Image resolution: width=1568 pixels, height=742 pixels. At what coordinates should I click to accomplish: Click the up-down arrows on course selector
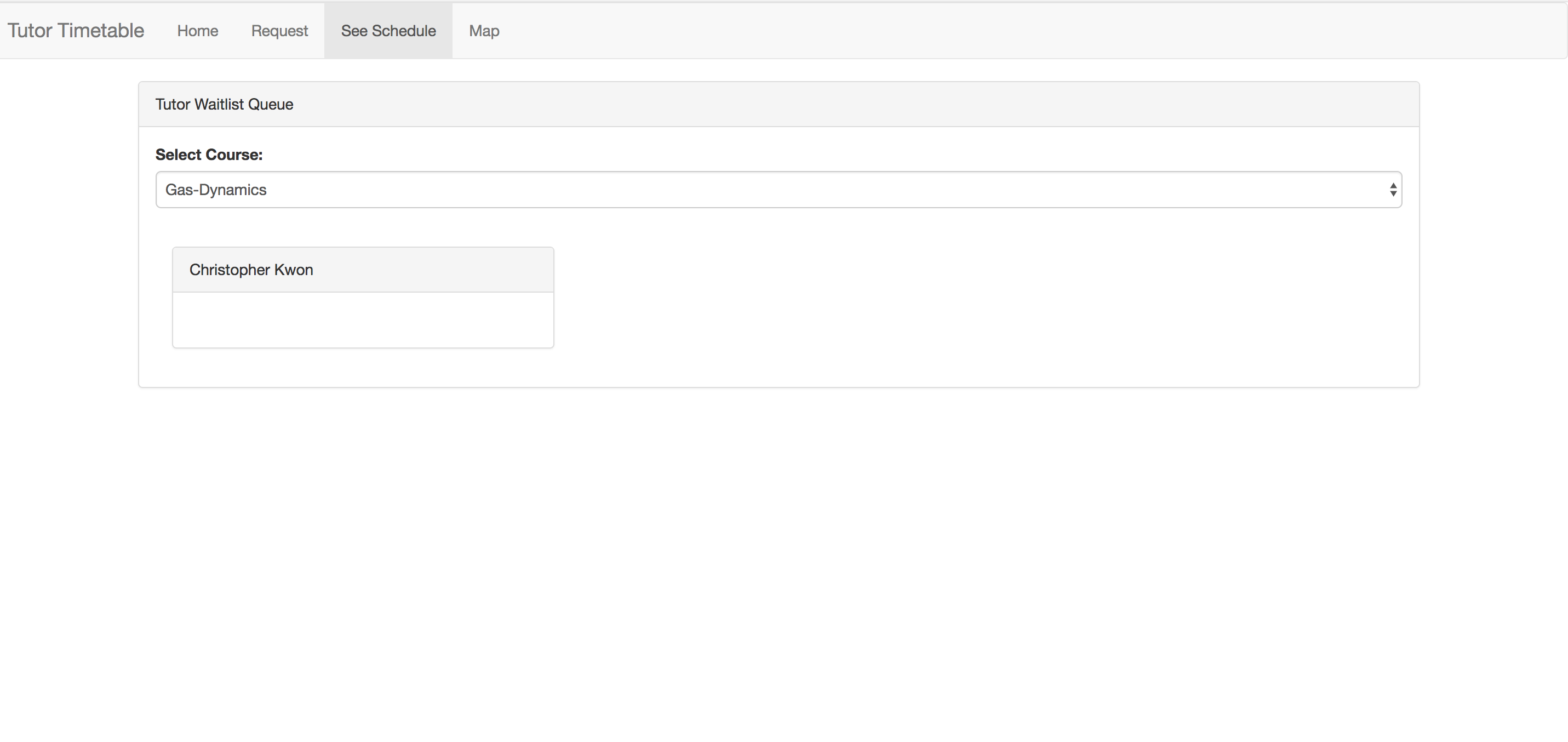click(x=1393, y=190)
